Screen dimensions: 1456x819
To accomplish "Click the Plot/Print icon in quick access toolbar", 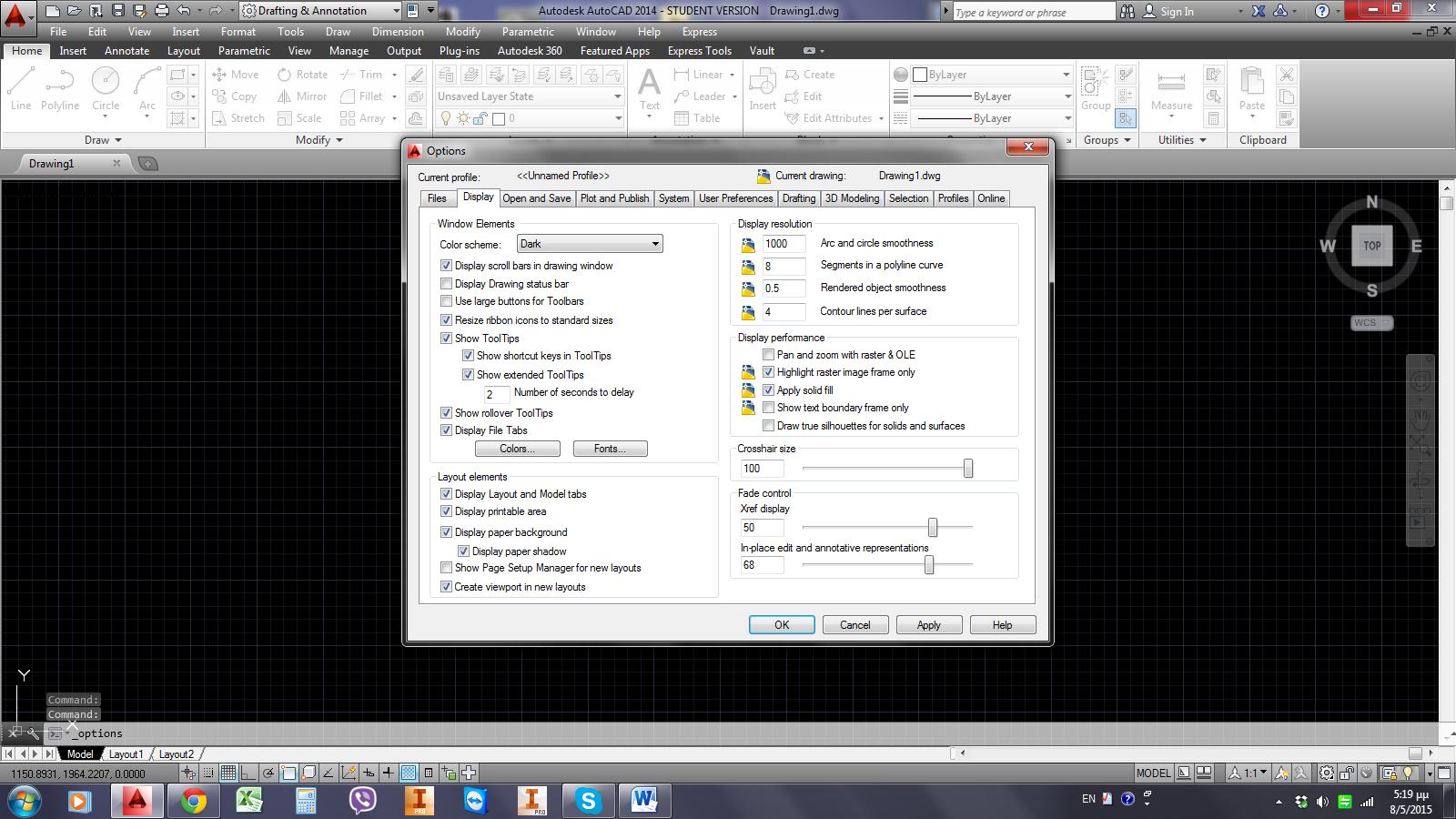I will click(162, 11).
